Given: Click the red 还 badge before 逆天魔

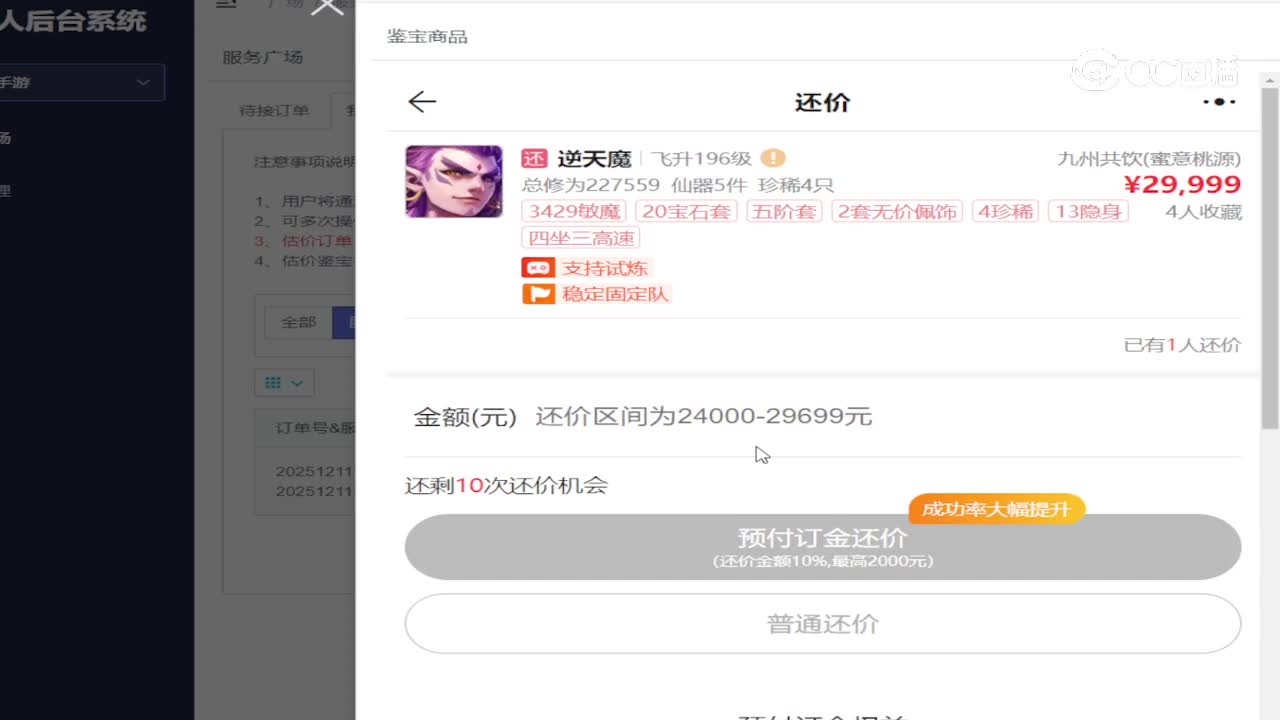Looking at the screenshot, I should pyautogui.click(x=534, y=158).
